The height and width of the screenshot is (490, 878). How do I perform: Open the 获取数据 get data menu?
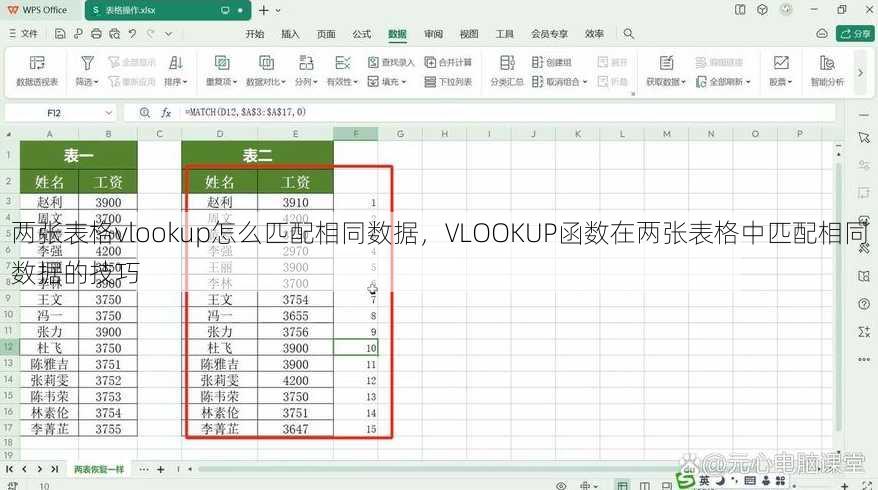click(666, 71)
